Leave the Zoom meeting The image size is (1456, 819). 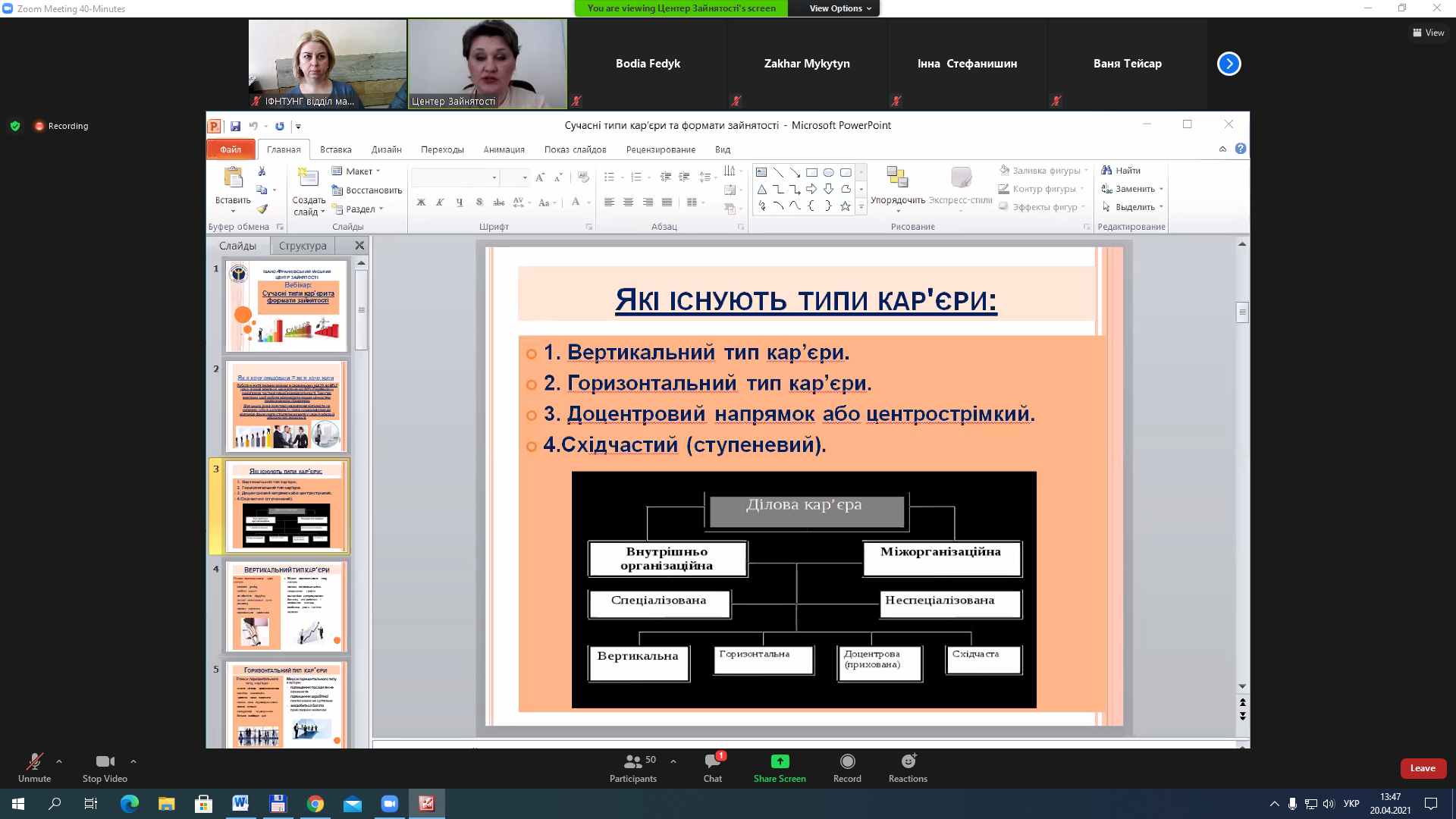pos(1423,768)
